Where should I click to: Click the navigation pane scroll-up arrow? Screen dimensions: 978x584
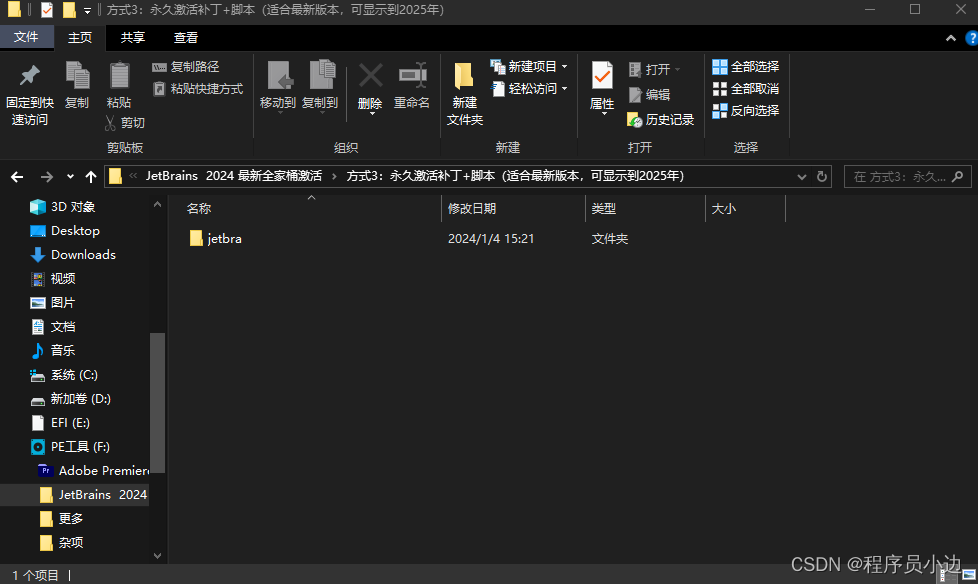(x=157, y=204)
